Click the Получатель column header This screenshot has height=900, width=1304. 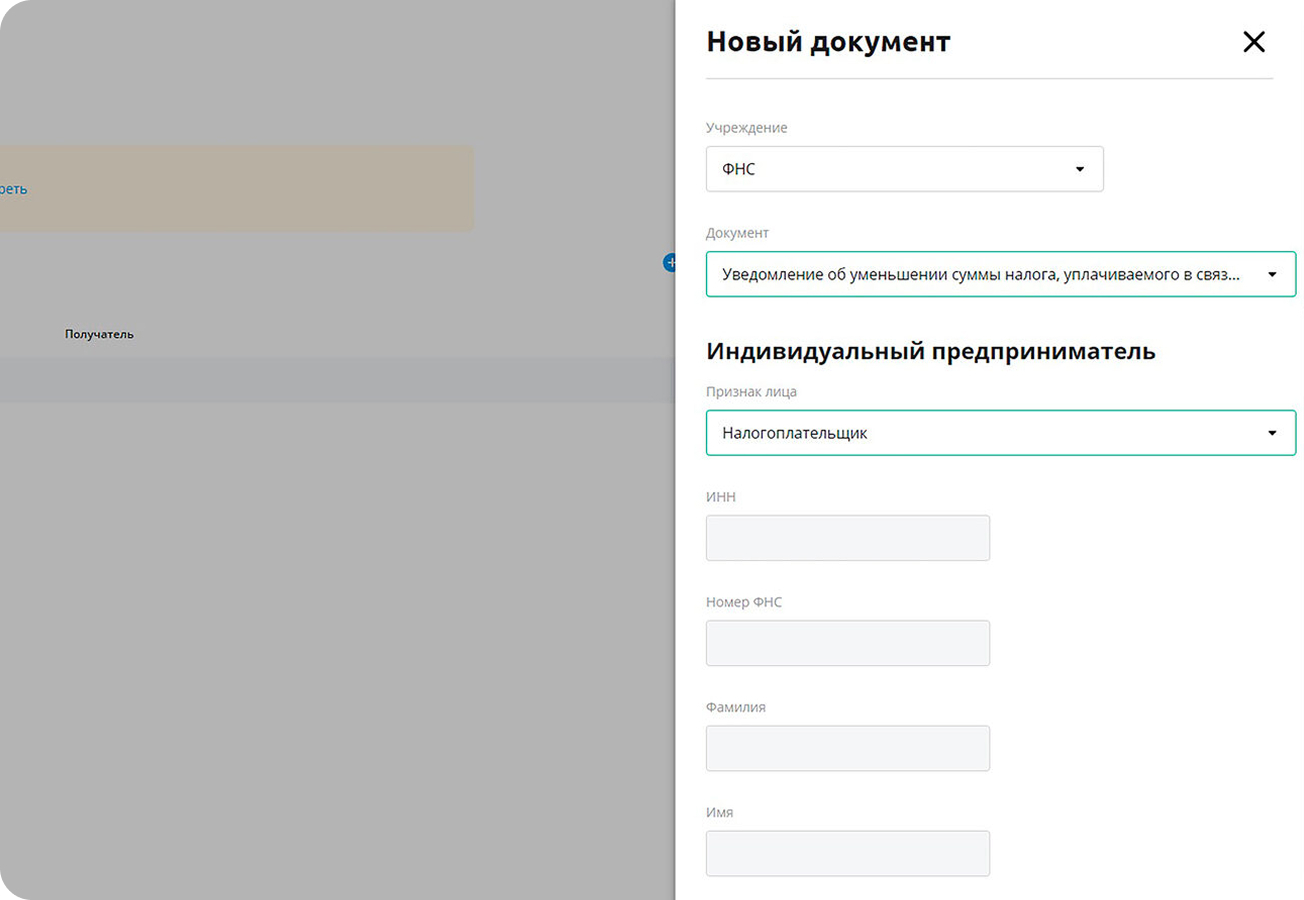coord(99,334)
